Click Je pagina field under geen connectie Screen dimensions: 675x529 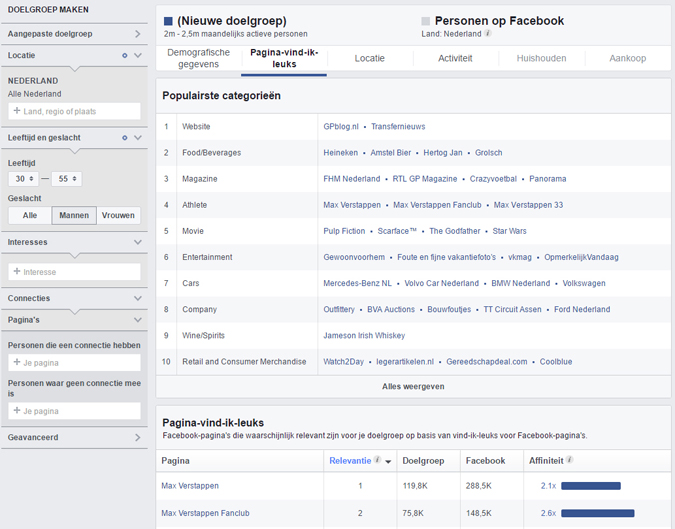tap(74, 411)
